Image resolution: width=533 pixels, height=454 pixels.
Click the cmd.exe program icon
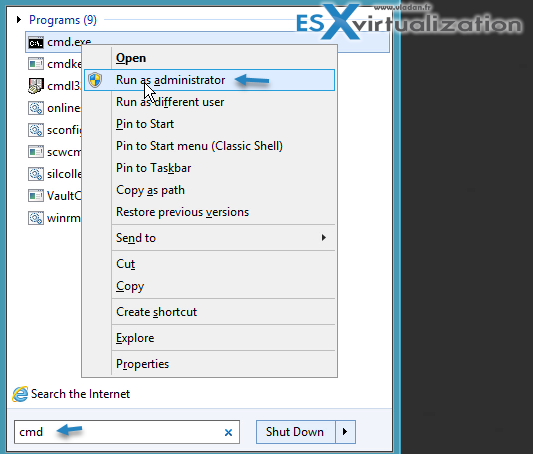pyautogui.click(x=36, y=43)
